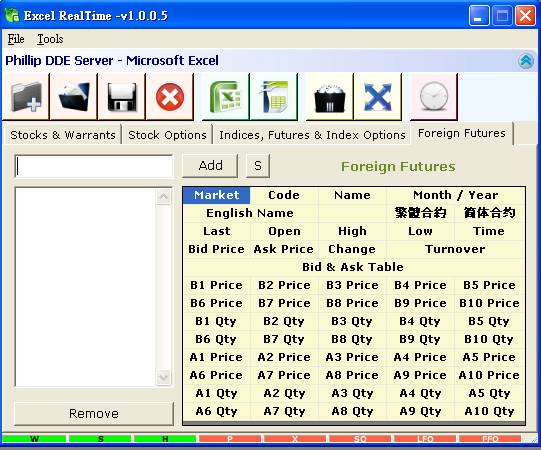Switch to Stocks & Warrants tab
The image size is (541, 450).
[62, 135]
